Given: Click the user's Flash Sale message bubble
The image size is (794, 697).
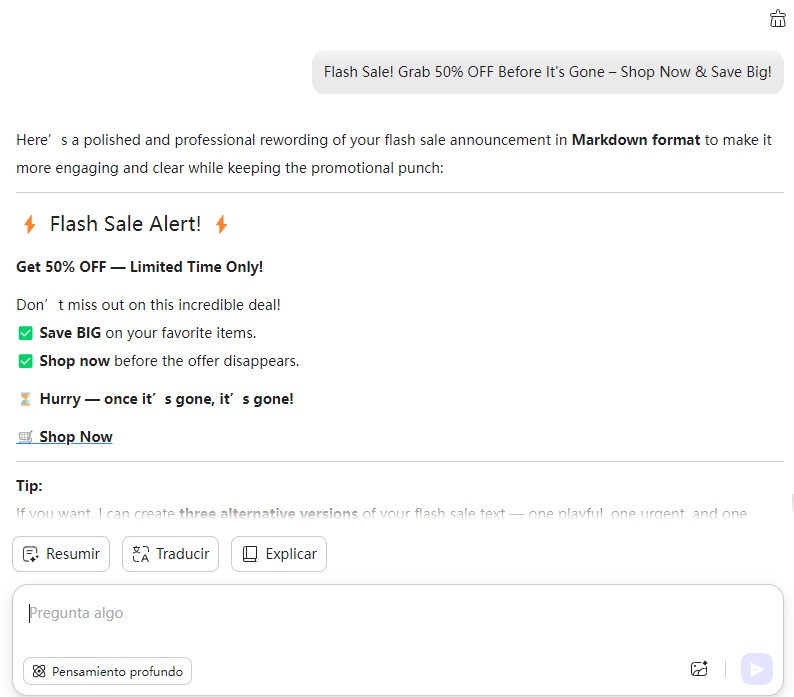Looking at the screenshot, I should point(547,72).
